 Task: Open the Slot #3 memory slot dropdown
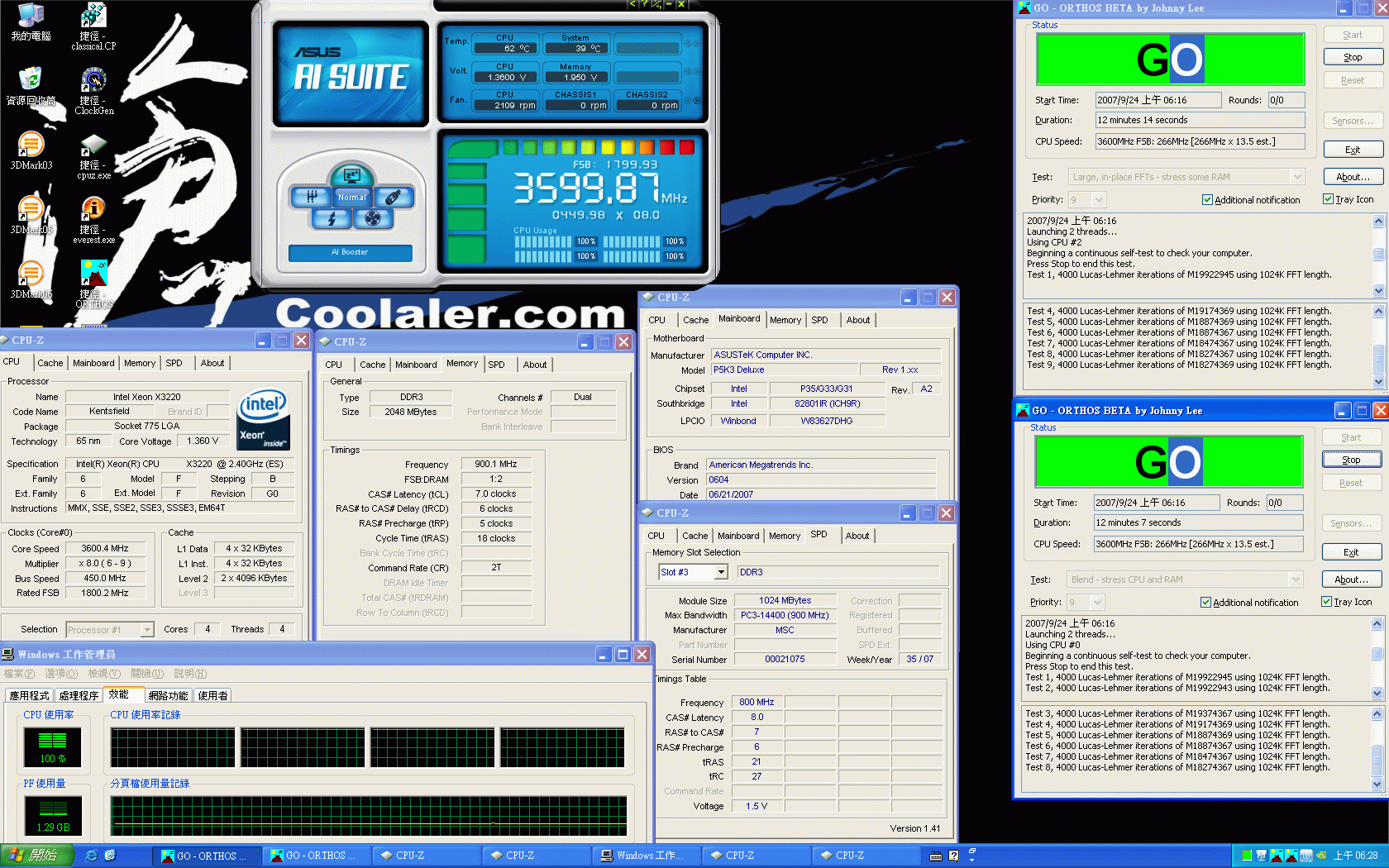(721, 572)
